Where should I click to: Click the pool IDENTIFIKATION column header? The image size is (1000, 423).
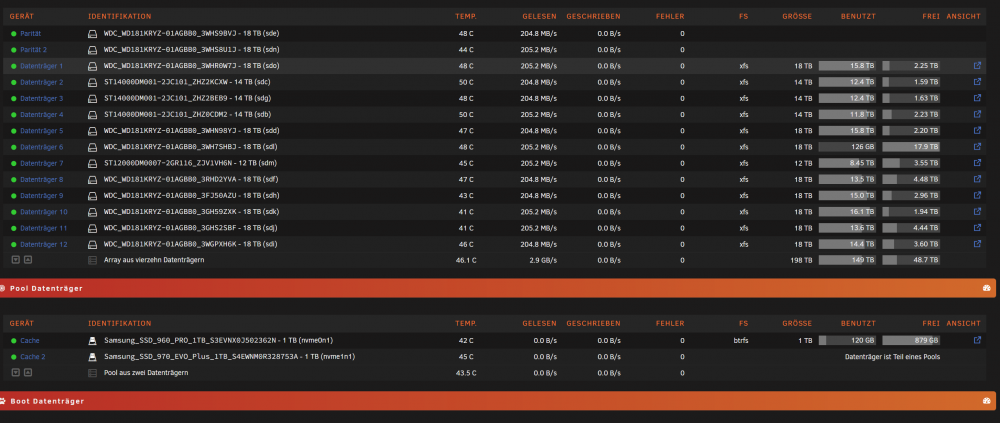coord(120,323)
